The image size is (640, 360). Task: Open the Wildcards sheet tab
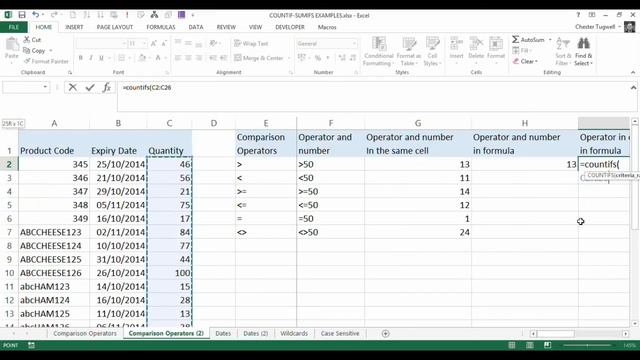(x=294, y=333)
